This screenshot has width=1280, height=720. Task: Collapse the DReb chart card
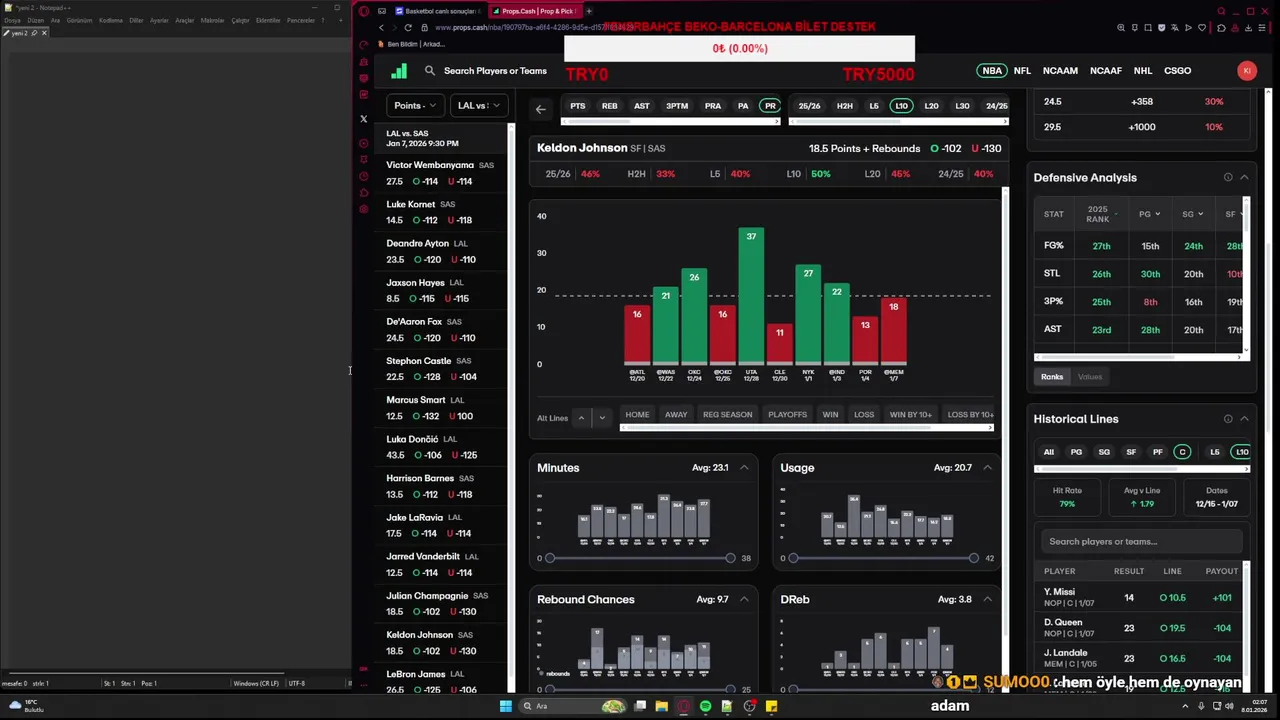point(987,600)
